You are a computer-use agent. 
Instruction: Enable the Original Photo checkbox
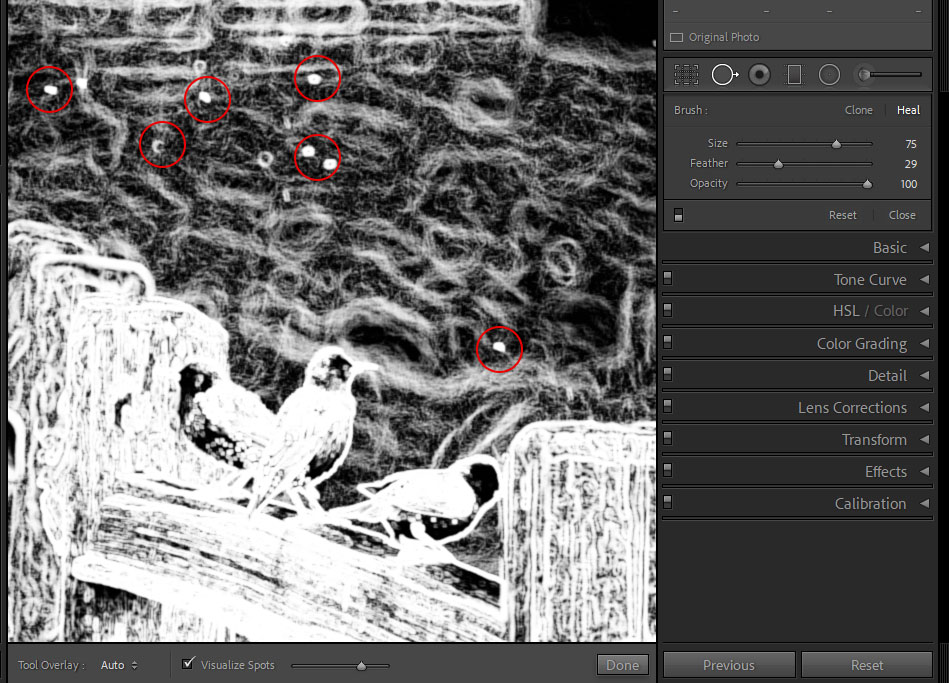(677, 38)
